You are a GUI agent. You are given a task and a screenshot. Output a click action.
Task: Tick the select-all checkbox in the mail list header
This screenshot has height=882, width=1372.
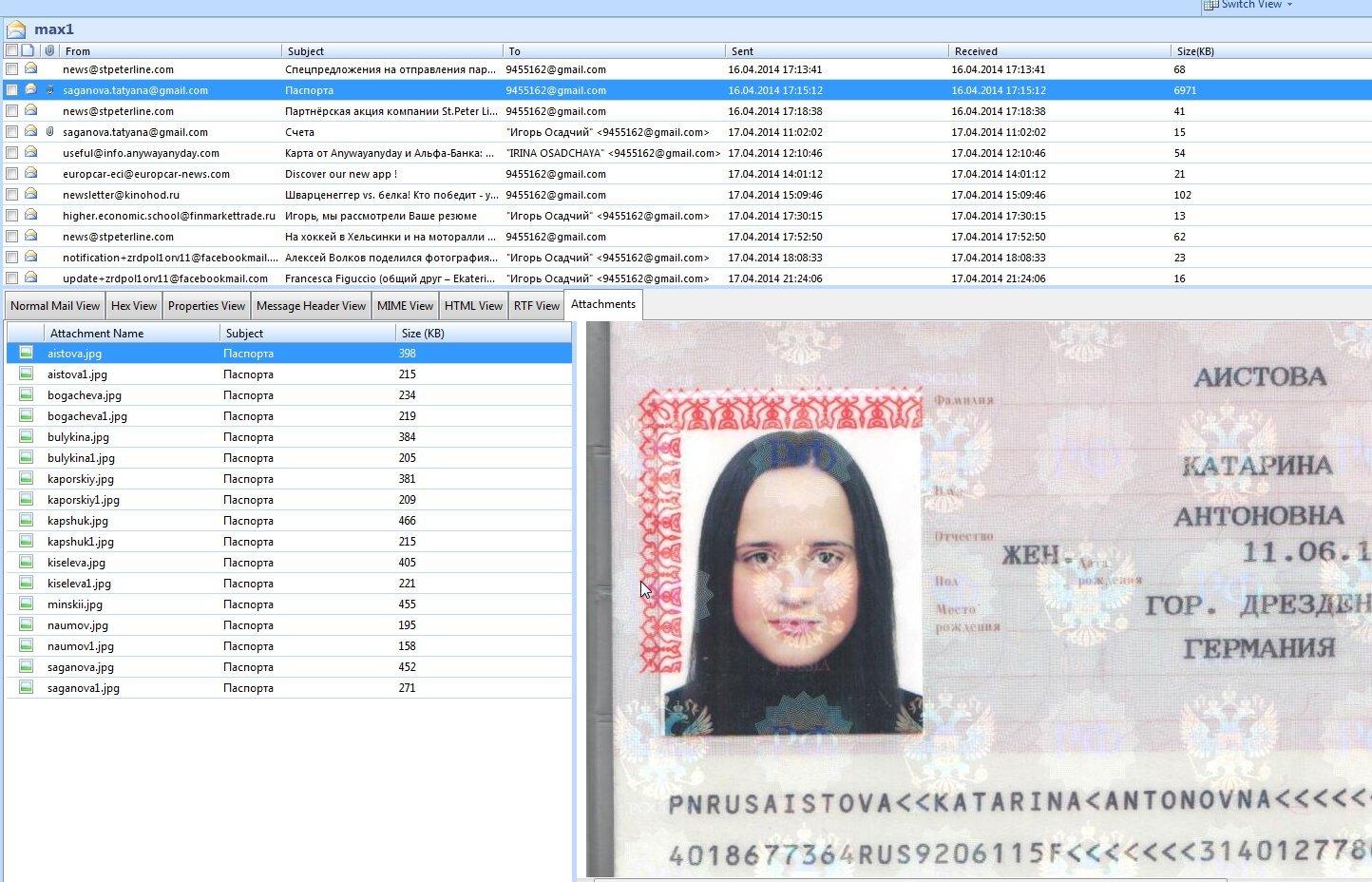pyautogui.click(x=11, y=50)
